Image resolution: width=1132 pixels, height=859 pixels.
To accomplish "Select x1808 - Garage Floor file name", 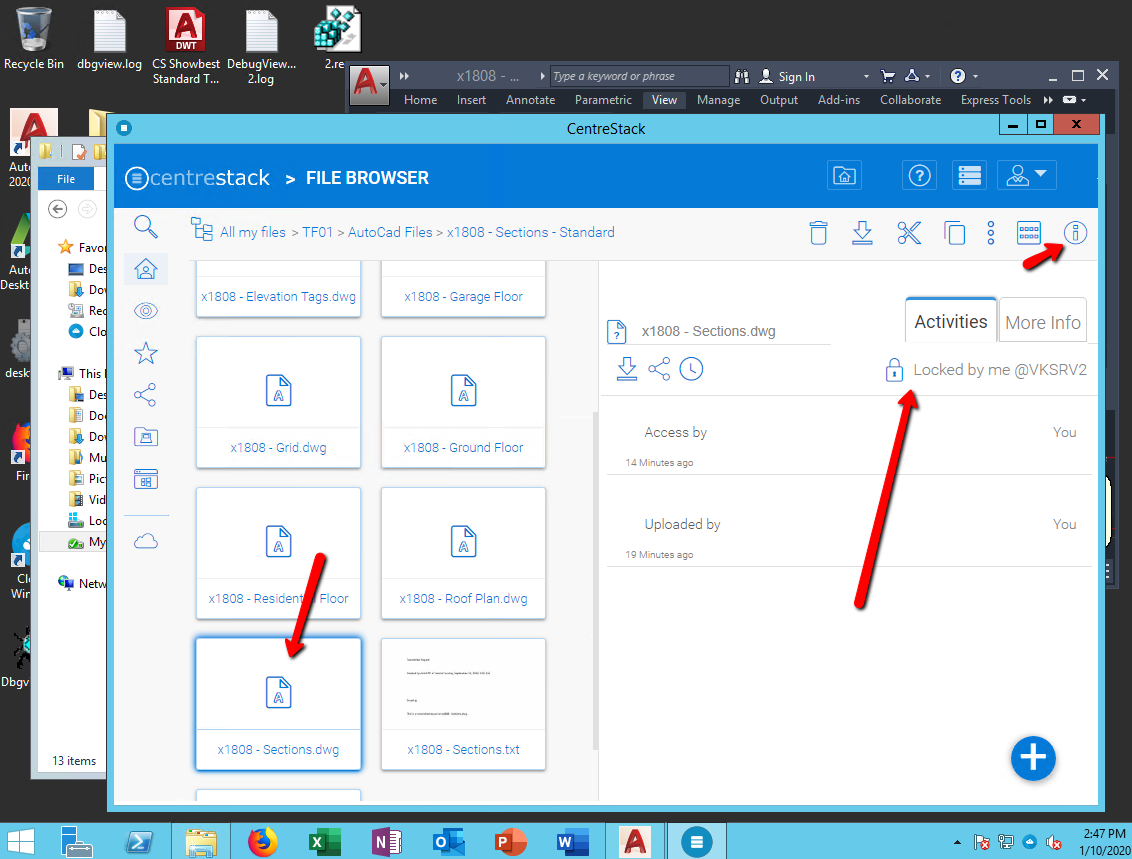I will (463, 297).
